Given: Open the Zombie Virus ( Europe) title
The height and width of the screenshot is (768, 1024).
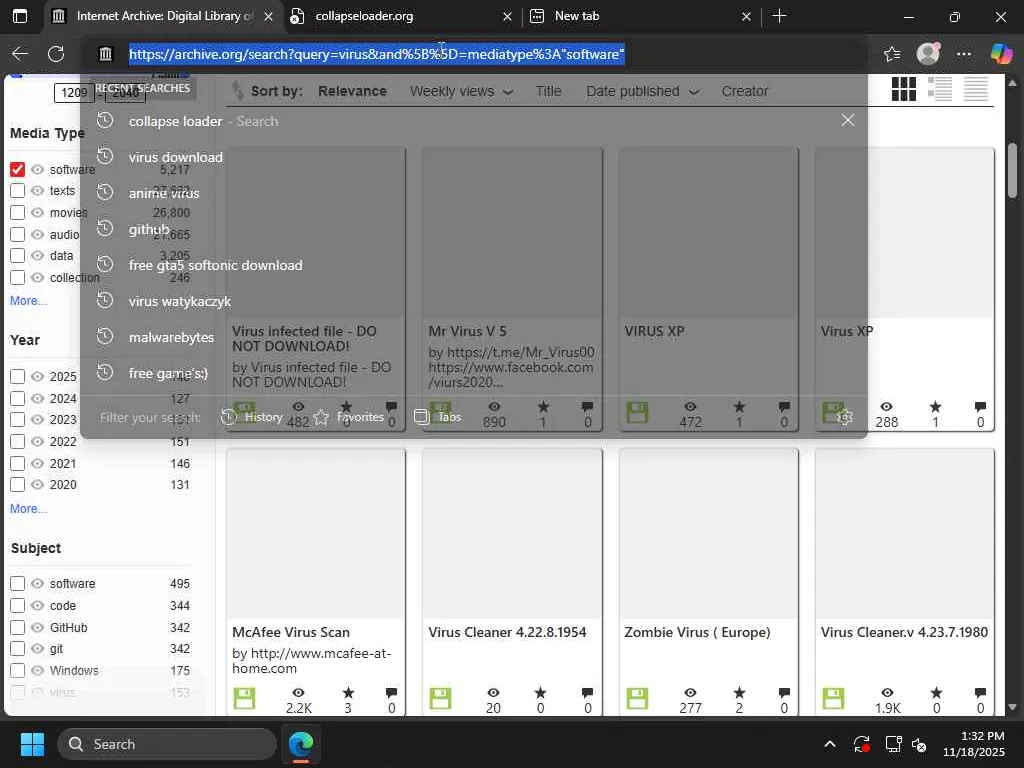Looking at the screenshot, I should (x=697, y=632).
